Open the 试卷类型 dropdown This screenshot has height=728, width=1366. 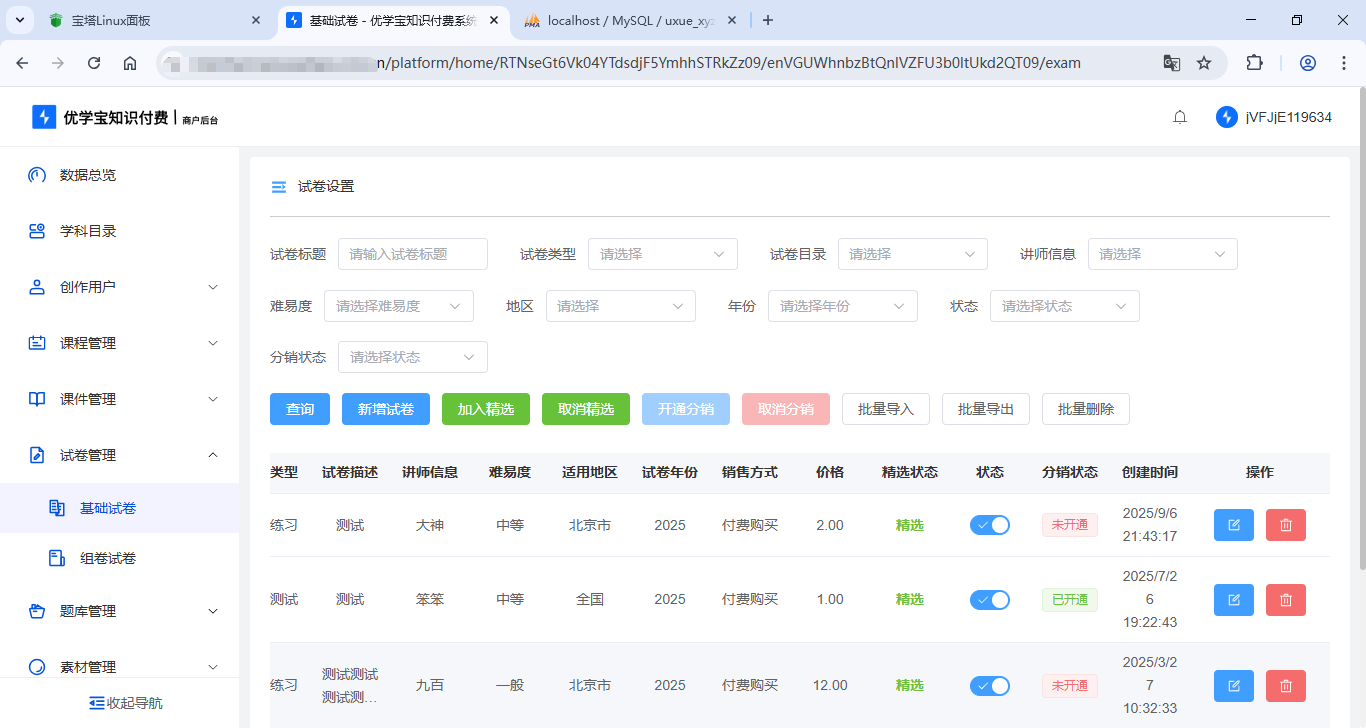(x=662, y=254)
